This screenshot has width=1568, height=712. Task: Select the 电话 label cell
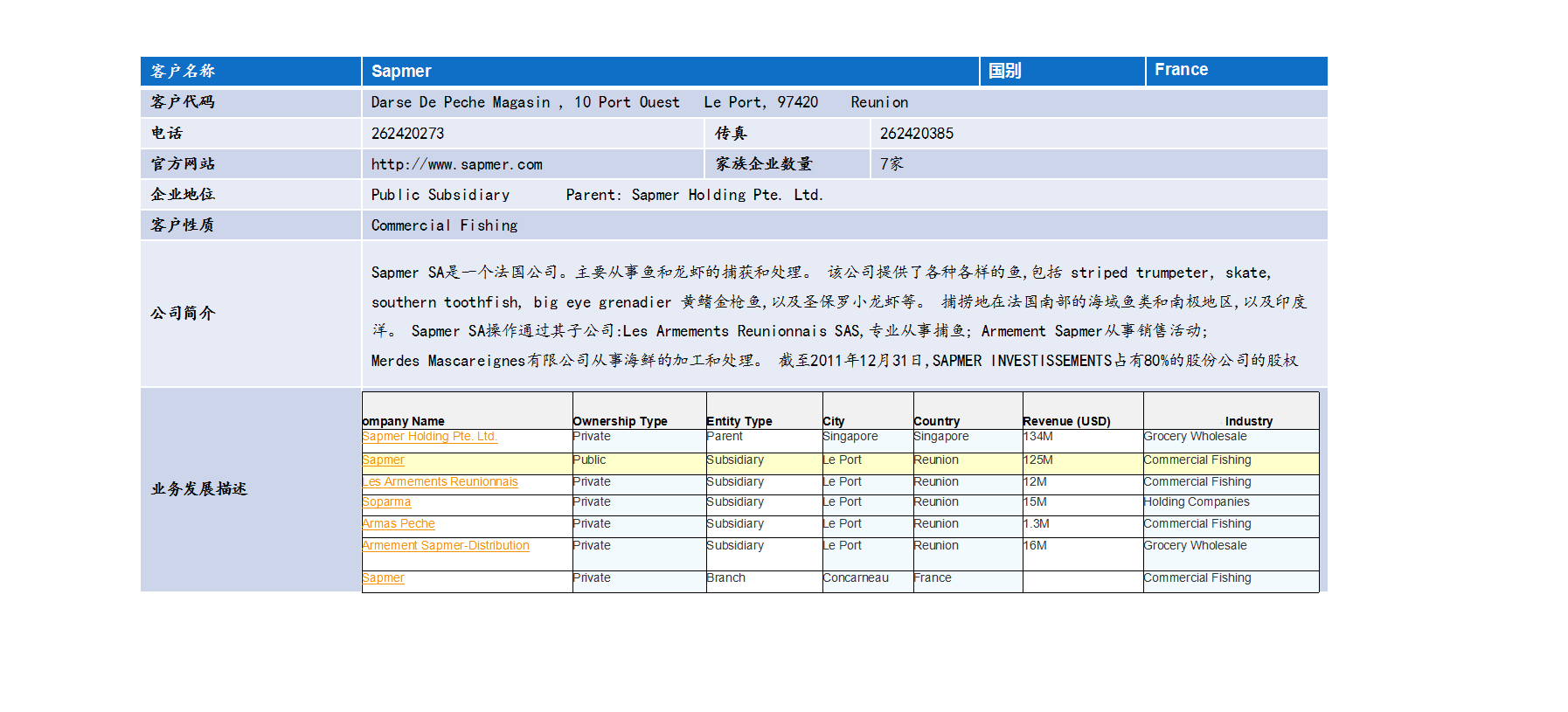pyautogui.click(x=251, y=134)
